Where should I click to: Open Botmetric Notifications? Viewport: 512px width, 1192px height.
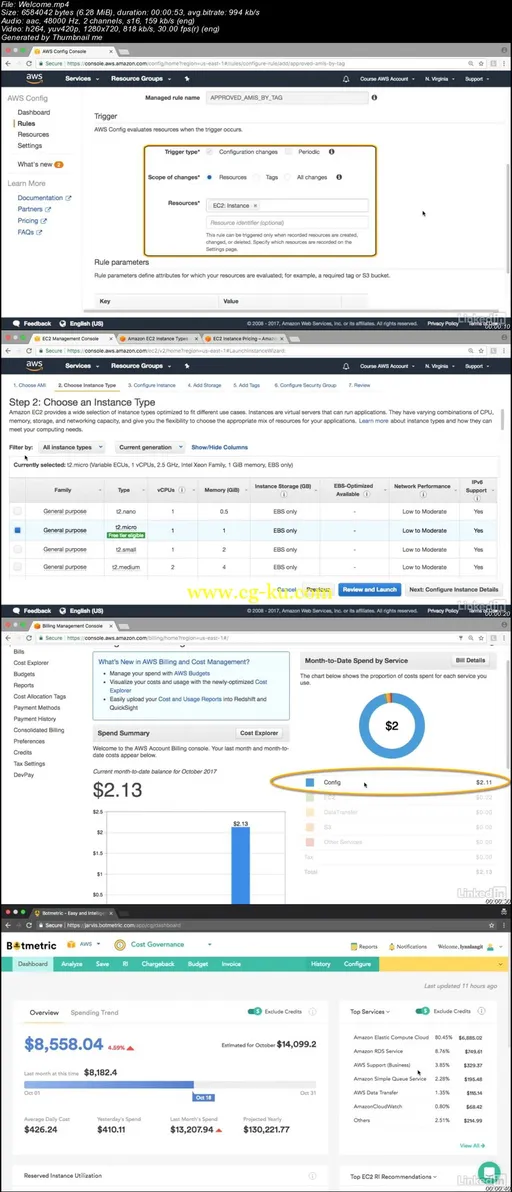[407, 946]
